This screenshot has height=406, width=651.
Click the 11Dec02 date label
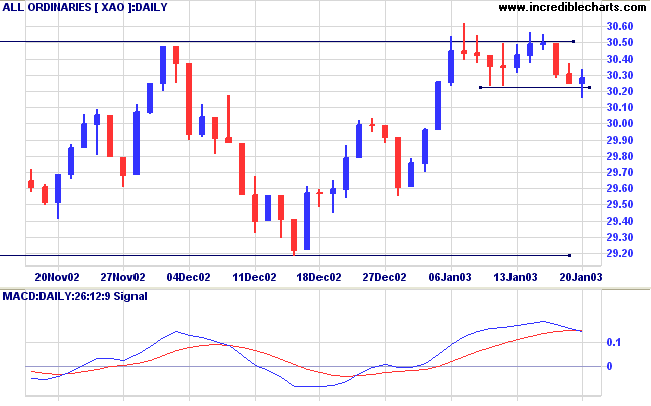coord(254,277)
